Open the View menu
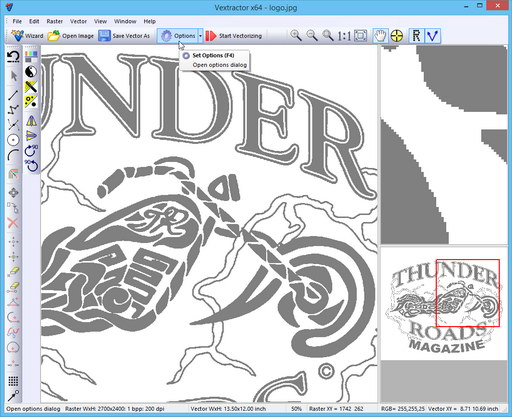The width and height of the screenshot is (512, 417). pyautogui.click(x=100, y=21)
